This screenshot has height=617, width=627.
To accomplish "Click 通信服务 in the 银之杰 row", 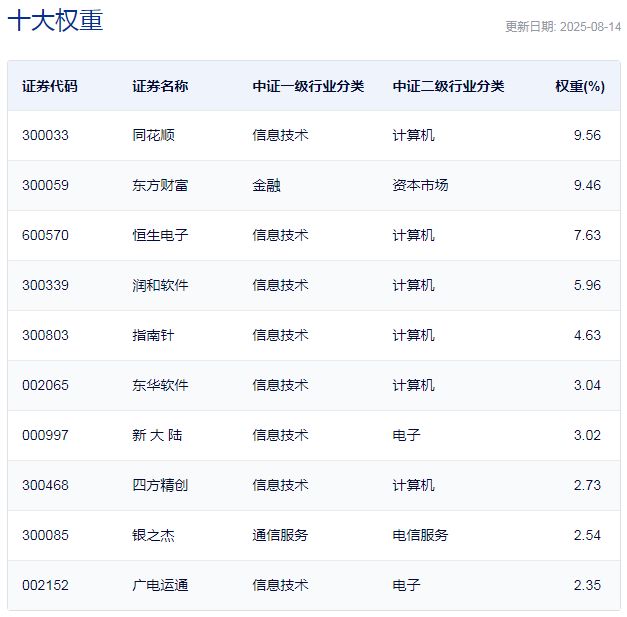I will tap(280, 535).
